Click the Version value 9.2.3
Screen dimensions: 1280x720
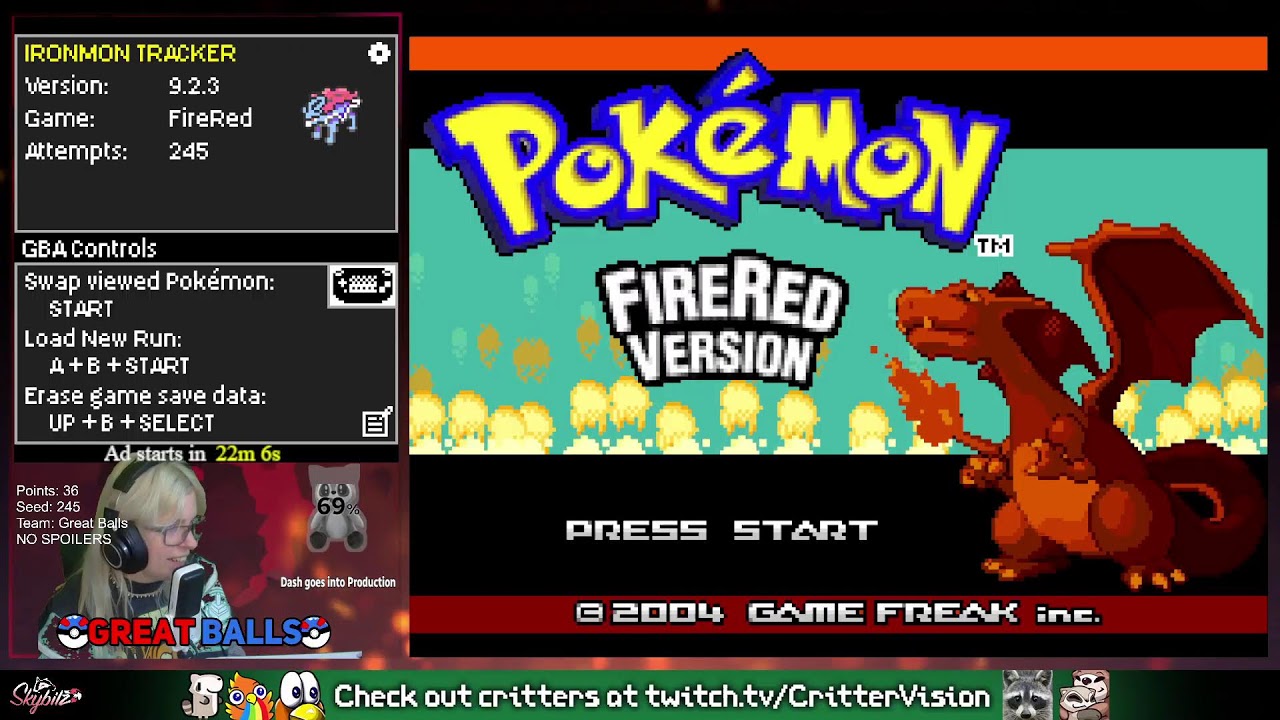tap(194, 86)
